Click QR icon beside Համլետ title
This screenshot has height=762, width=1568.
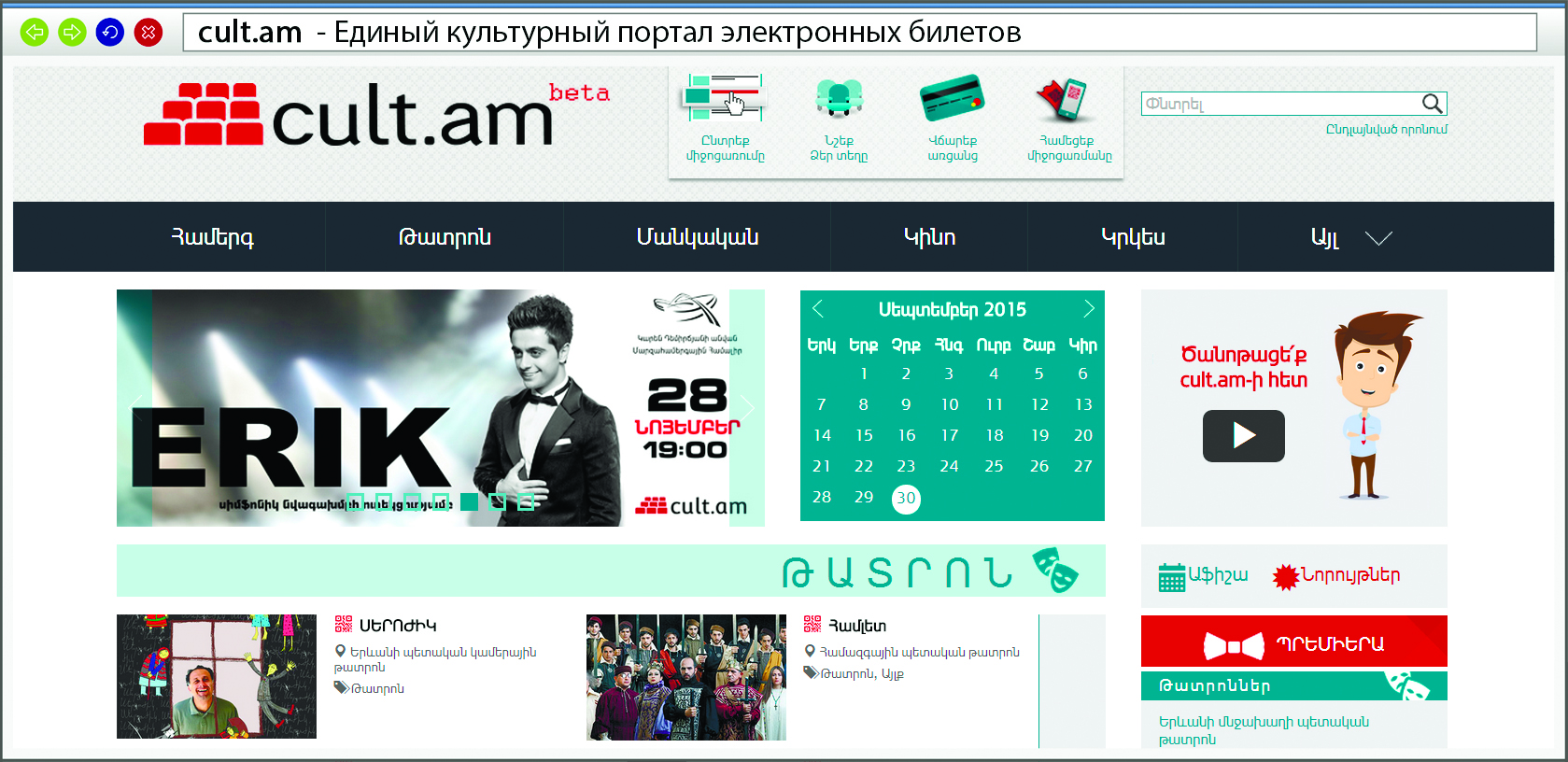pyautogui.click(x=812, y=625)
